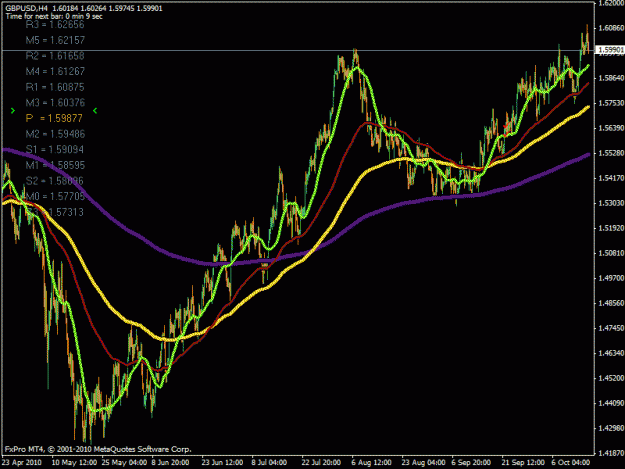
Task: Click the GBPUSD,H4 chart title text
Action: (27, 8)
